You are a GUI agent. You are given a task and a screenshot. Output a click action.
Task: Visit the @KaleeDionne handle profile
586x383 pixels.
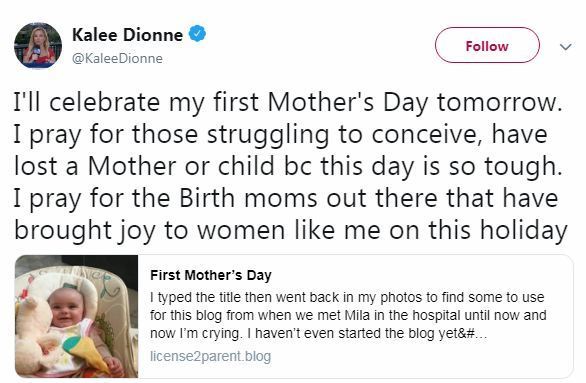click(x=117, y=58)
